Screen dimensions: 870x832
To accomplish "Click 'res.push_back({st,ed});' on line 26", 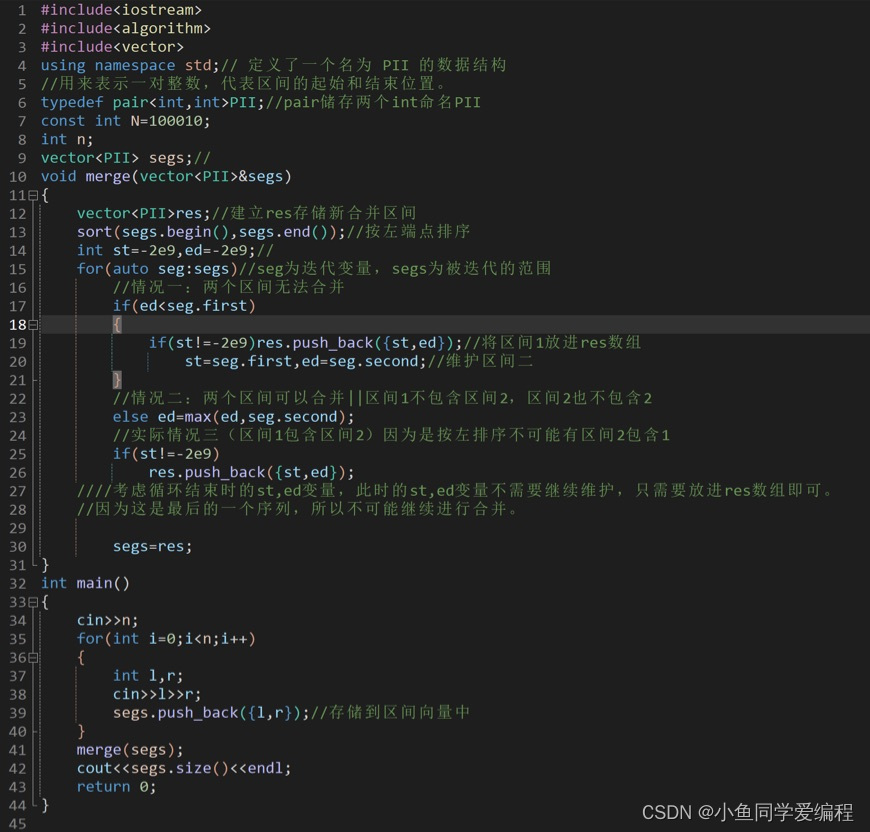I will [x=251, y=473].
